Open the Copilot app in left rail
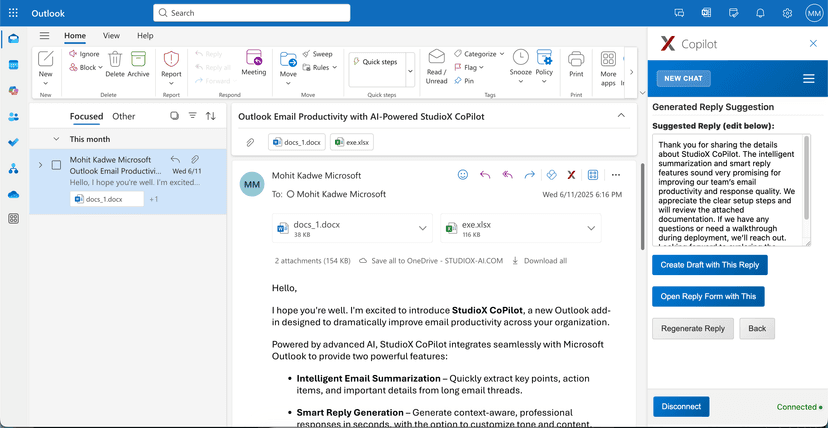Viewport: 828px width, 428px height. (x=14, y=91)
